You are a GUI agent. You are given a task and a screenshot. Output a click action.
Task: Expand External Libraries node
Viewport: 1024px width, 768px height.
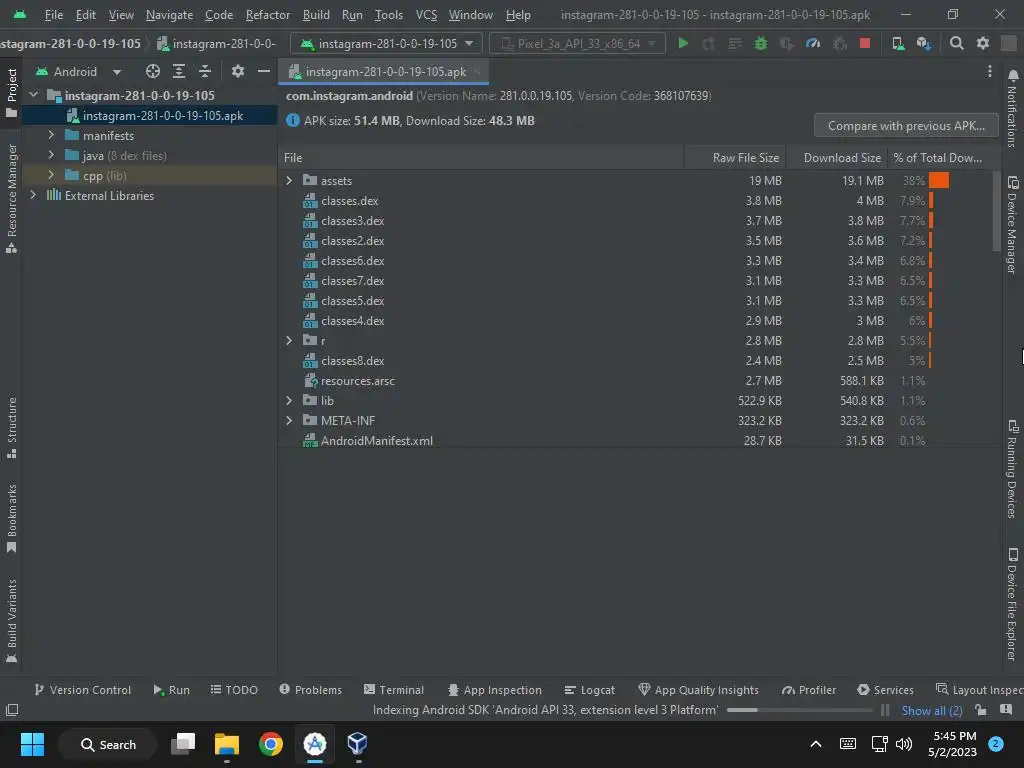[x=33, y=195]
